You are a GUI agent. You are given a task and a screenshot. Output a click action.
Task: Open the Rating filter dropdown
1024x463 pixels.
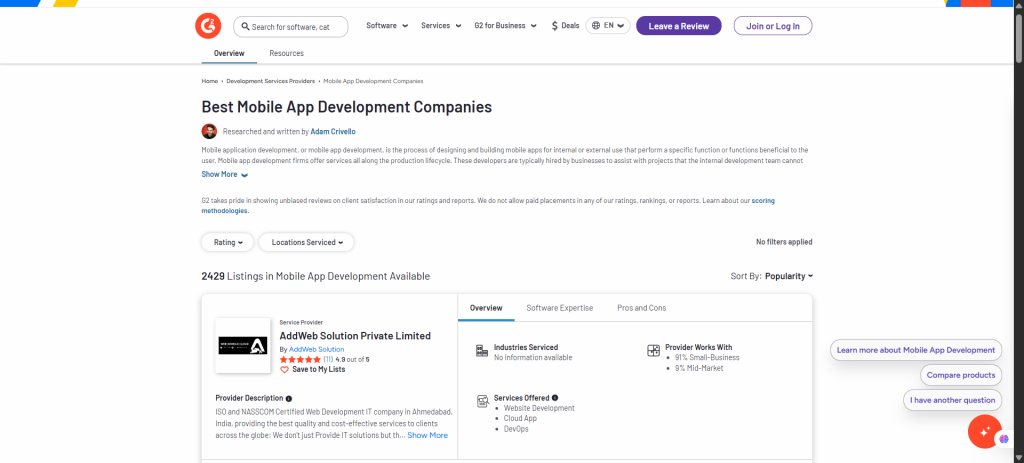[x=227, y=242]
